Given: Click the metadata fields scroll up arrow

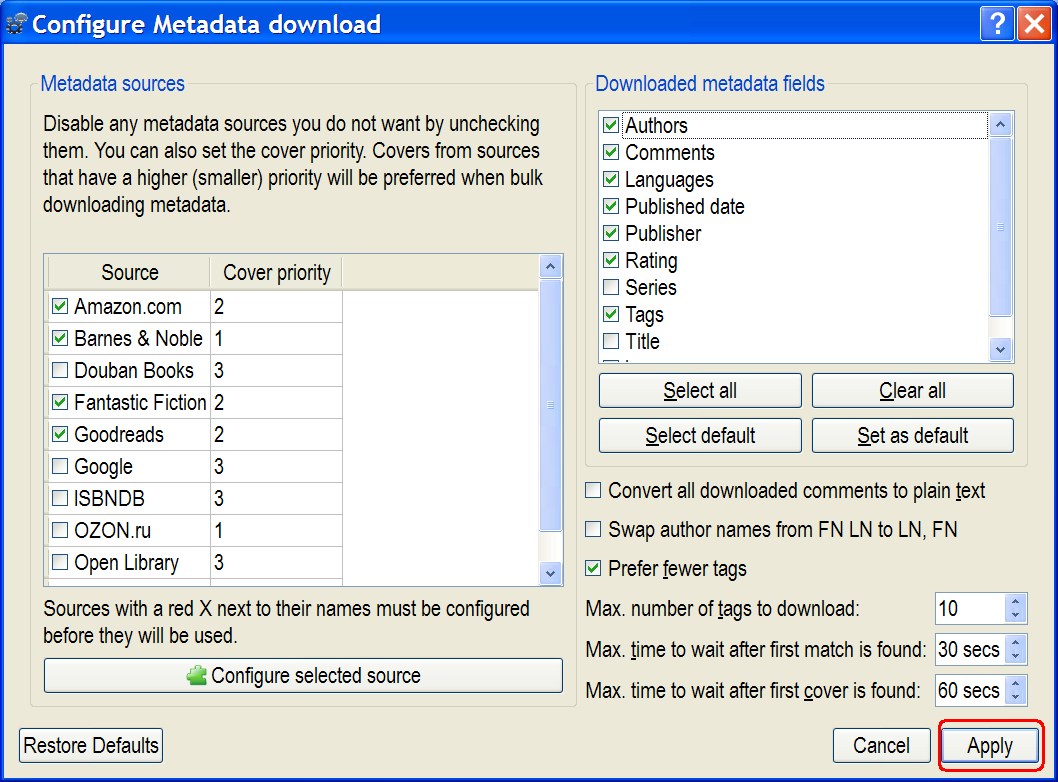Looking at the screenshot, I should [x=1001, y=124].
